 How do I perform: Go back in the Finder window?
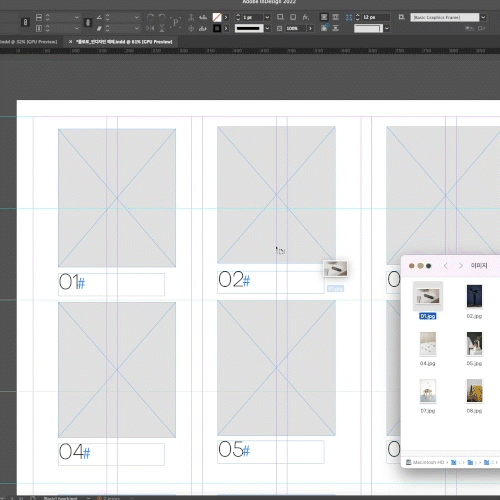point(446,266)
